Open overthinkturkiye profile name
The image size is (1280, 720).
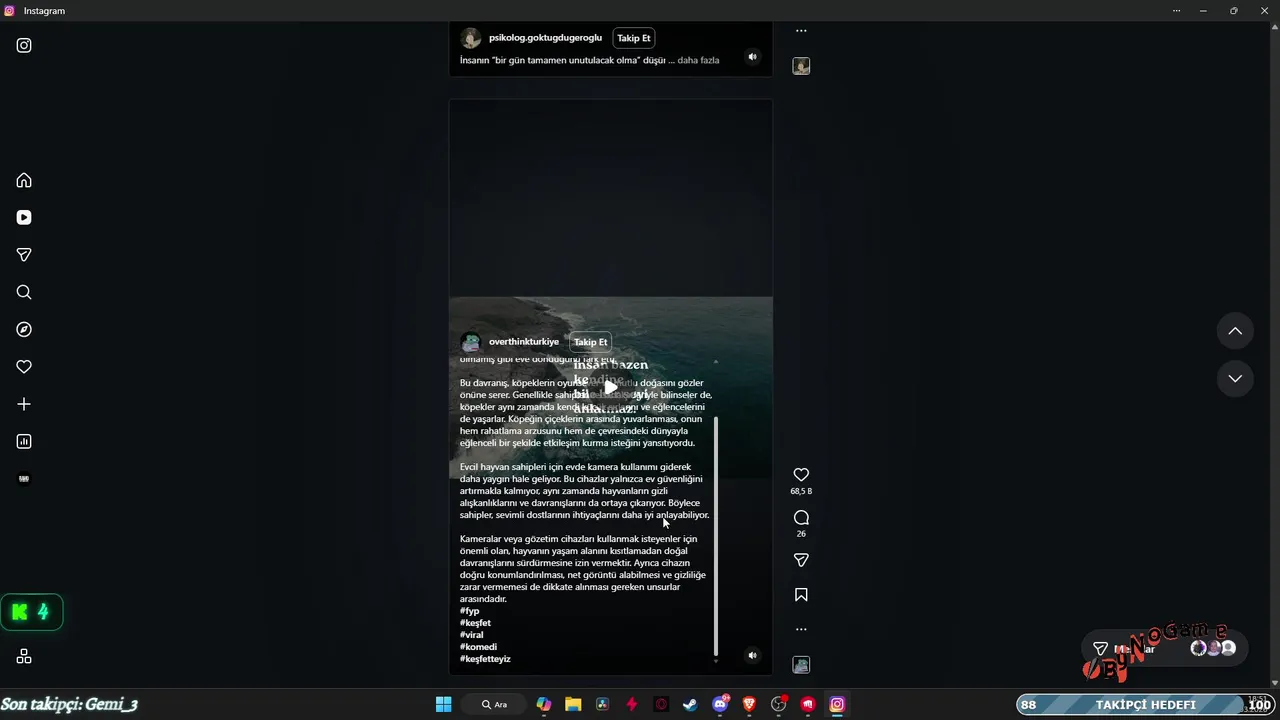524,342
